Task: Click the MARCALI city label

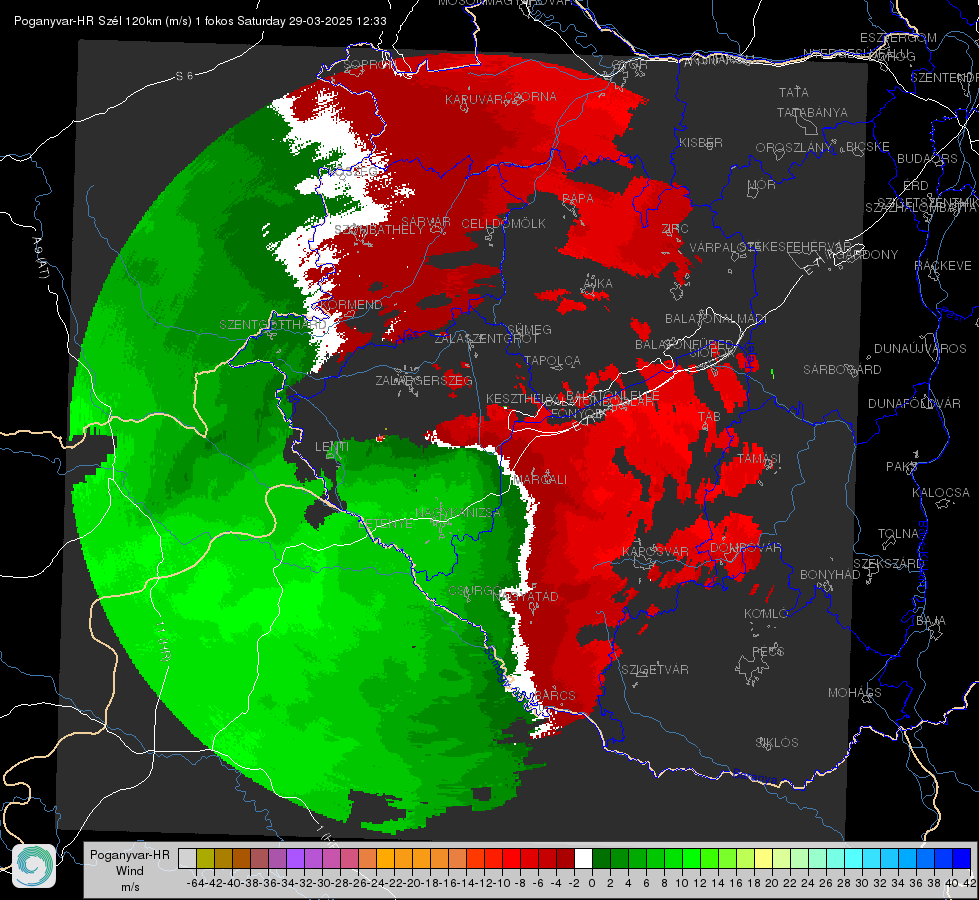Action: pyautogui.click(x=539, y=480)
